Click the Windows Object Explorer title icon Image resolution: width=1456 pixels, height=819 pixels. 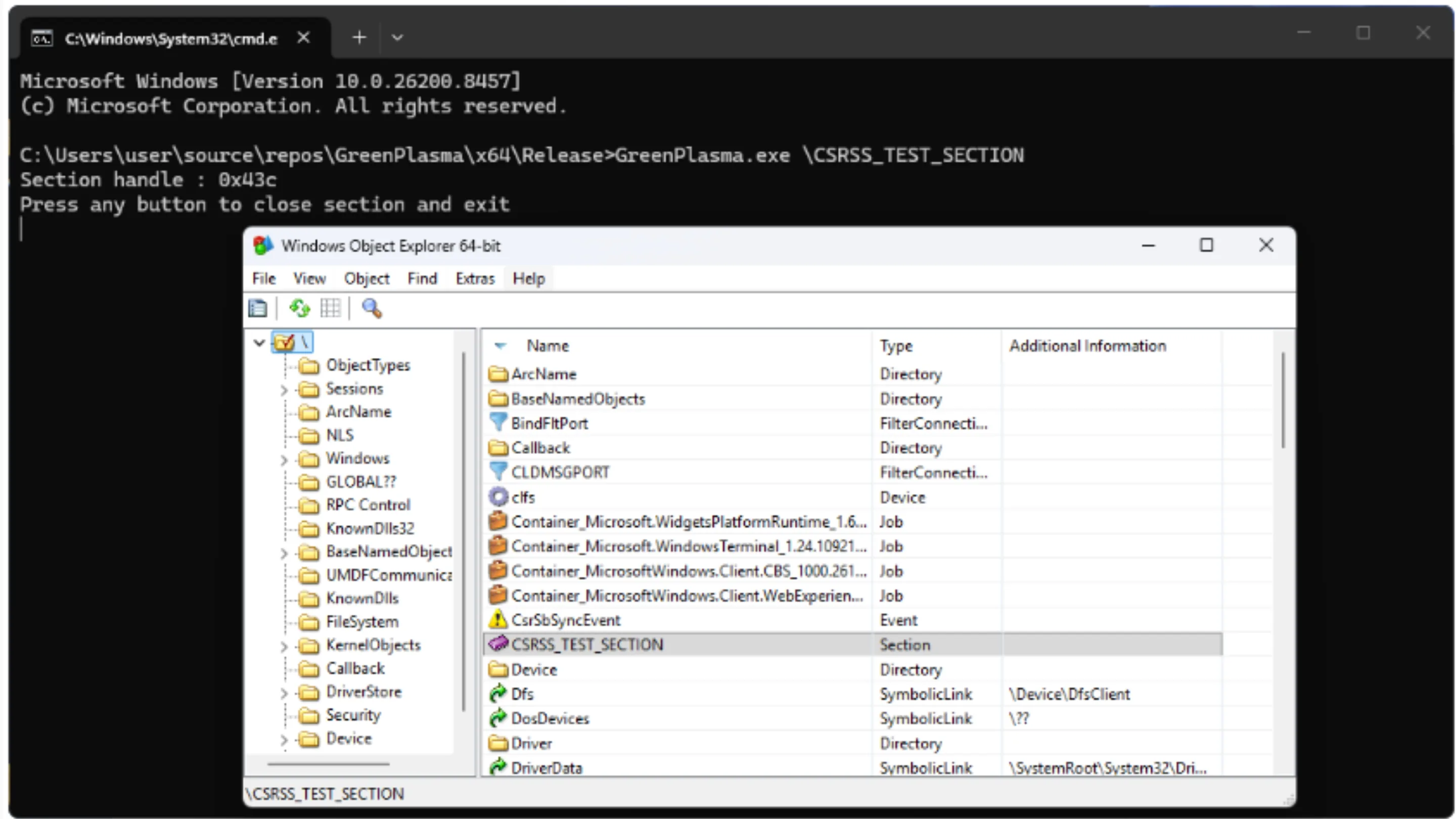point(263,245)
